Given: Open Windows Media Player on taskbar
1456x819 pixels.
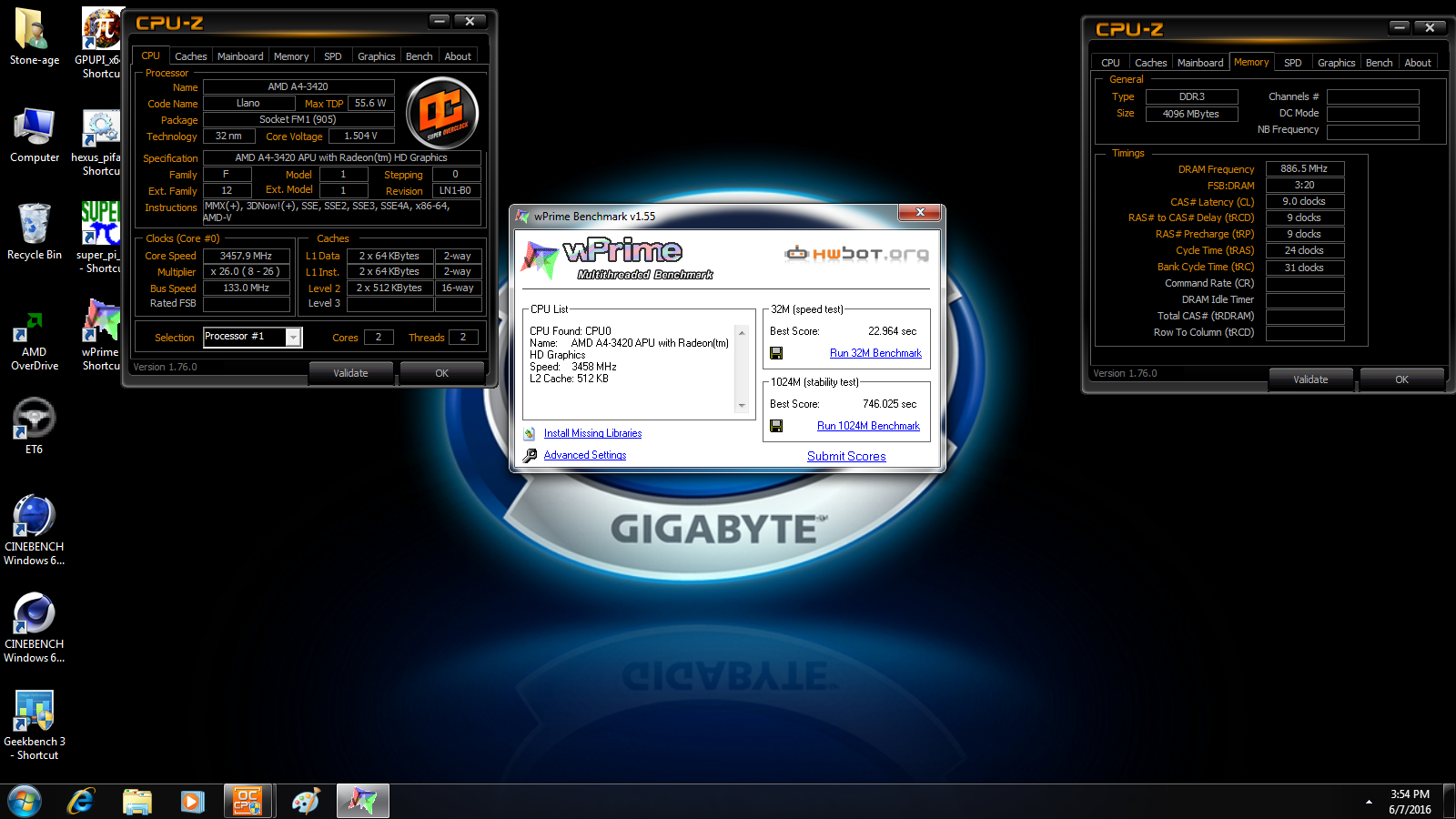Looking at the screenshot, I should point(192,802).
